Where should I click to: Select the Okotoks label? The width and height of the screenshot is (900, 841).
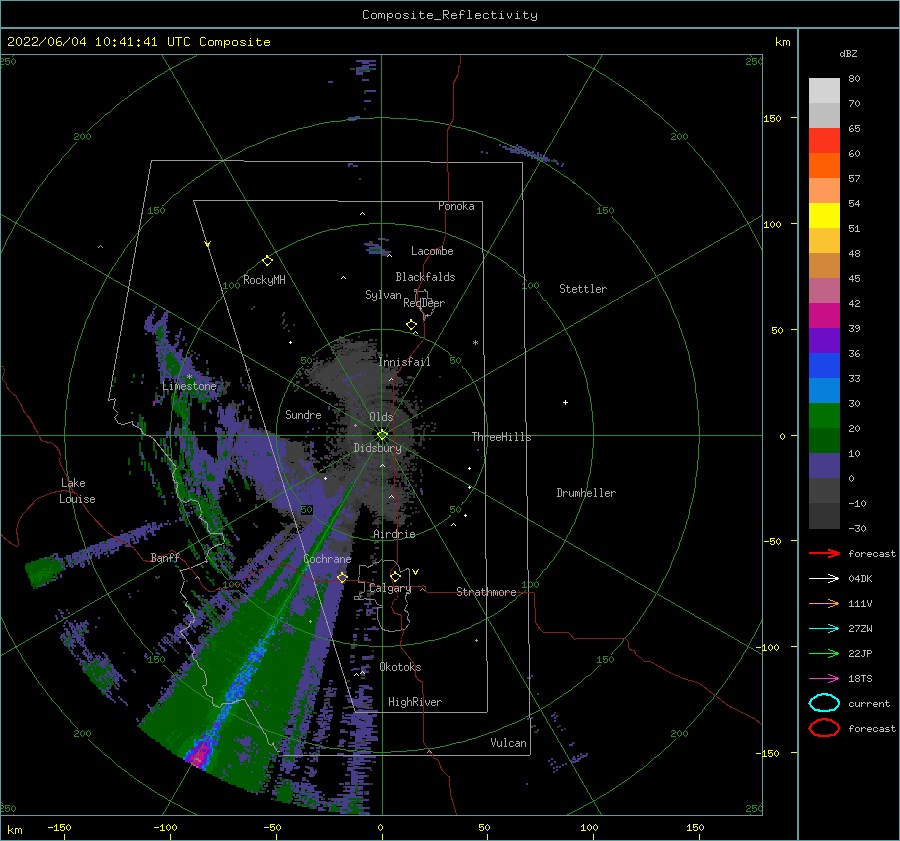pos(400,667)
